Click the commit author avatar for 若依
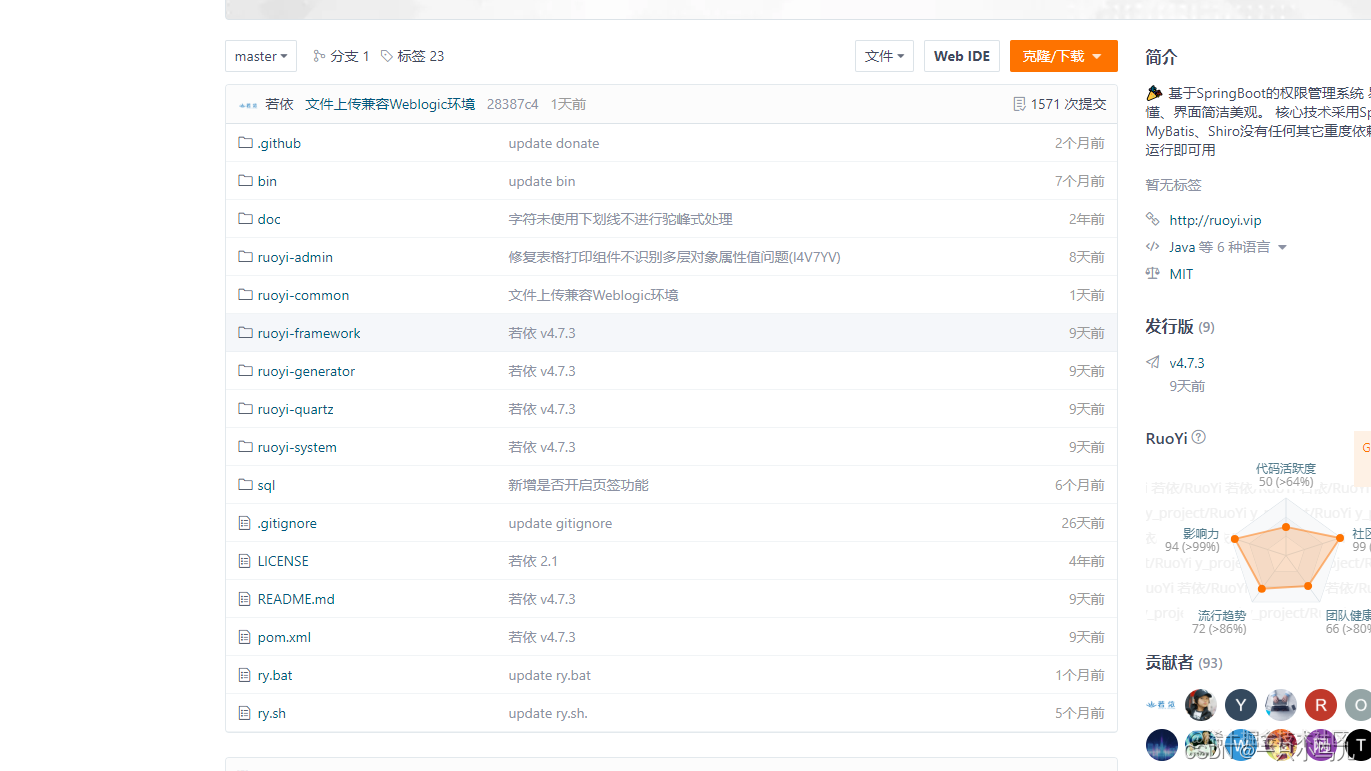 (248, 104)
